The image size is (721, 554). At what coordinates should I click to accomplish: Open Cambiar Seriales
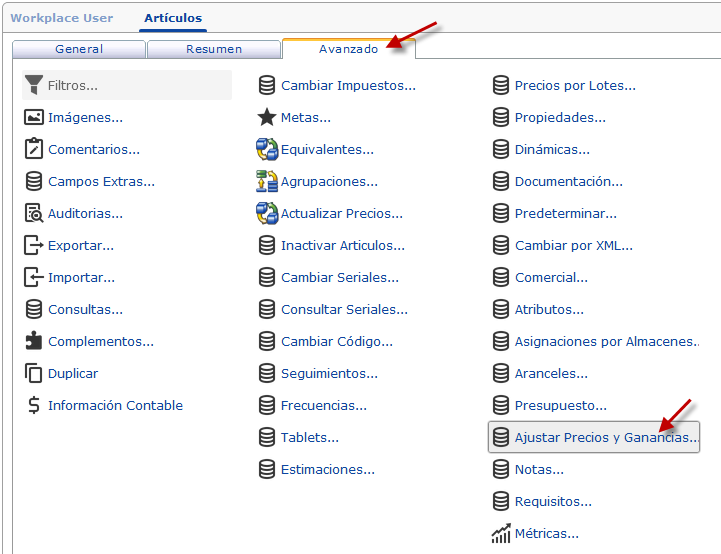tap(340, 278)
